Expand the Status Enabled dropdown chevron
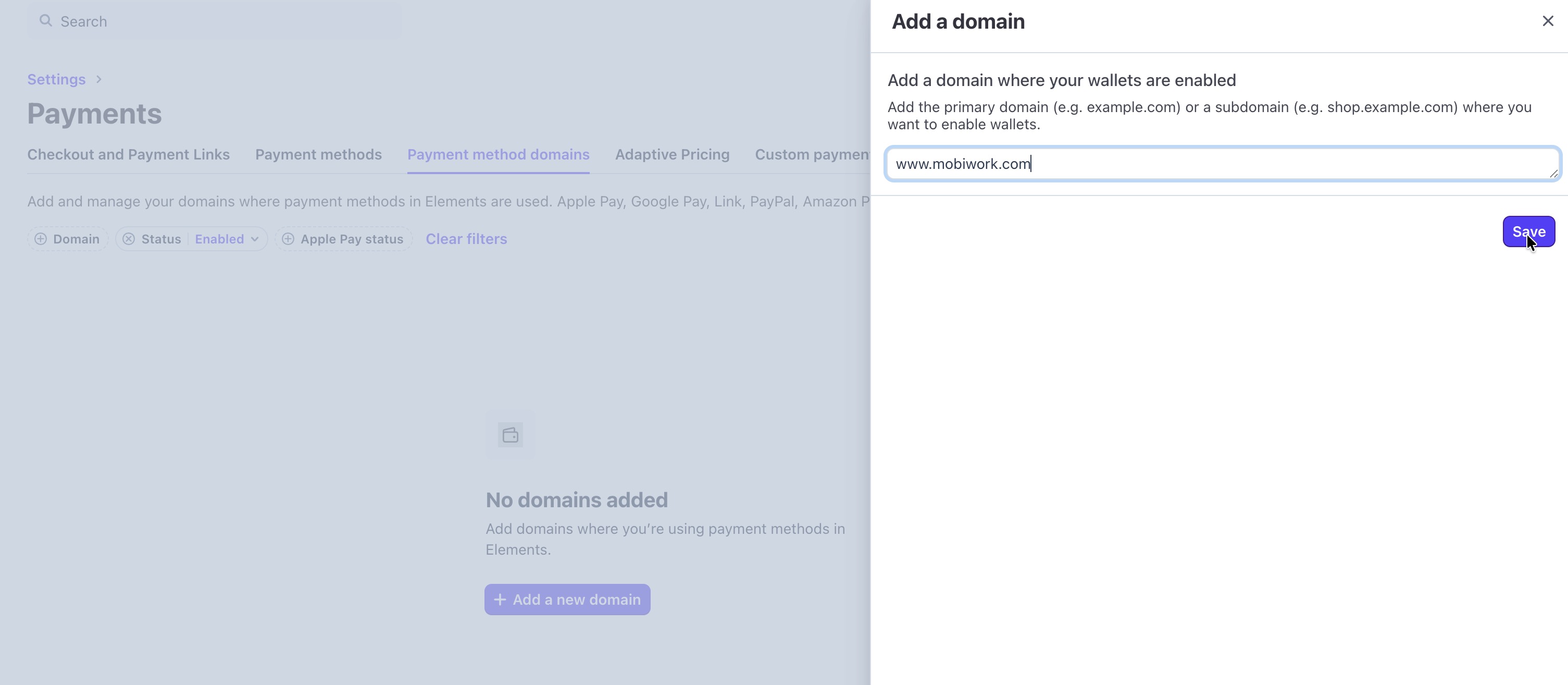Image resolution: width=1568 pixels, height=685 pixels. [x=255, y=239]
